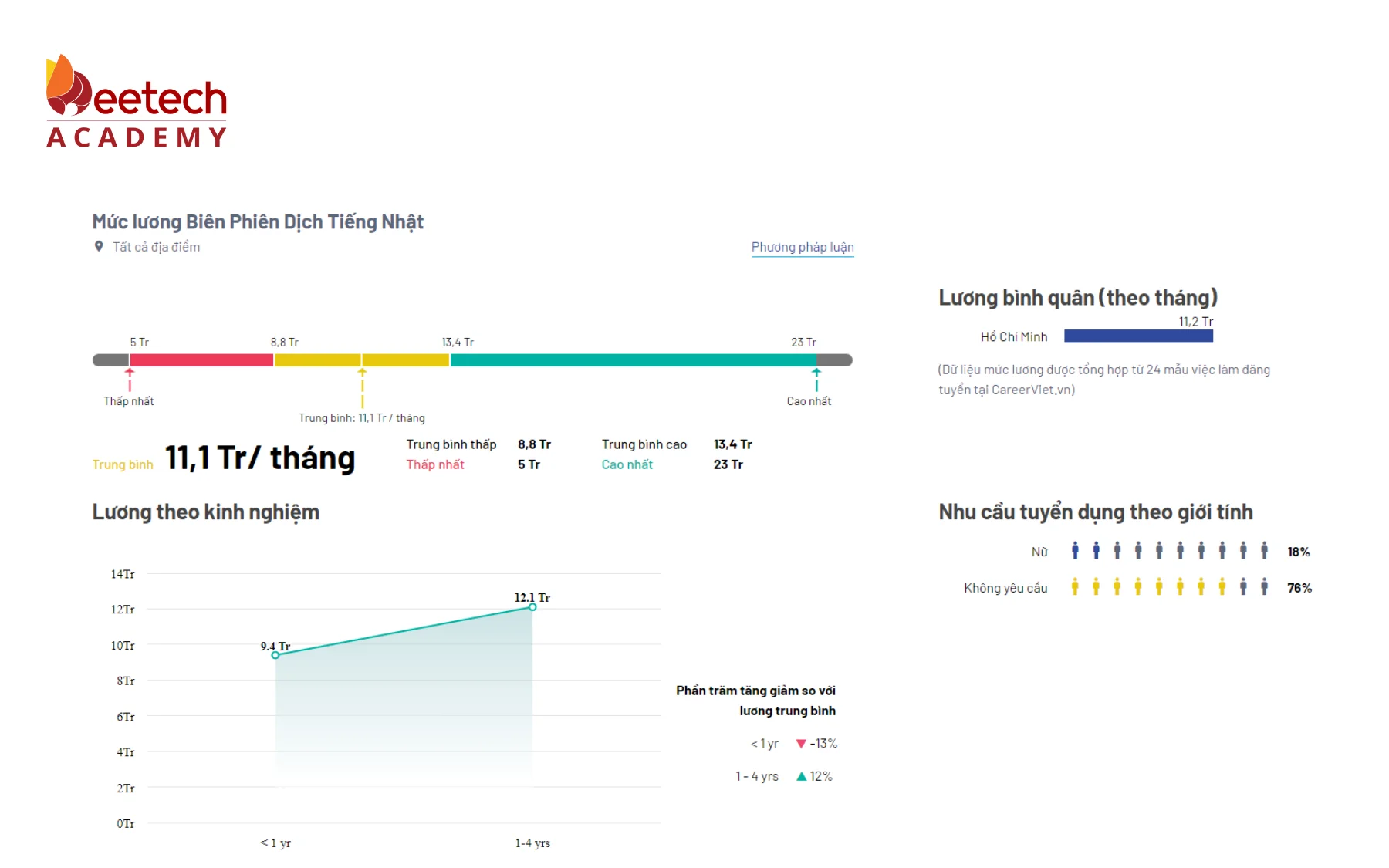Viewport: 1389px width, 868px height.
Task: Click the 23 Tr label above the salary bar
Action: tap(803, 342)
